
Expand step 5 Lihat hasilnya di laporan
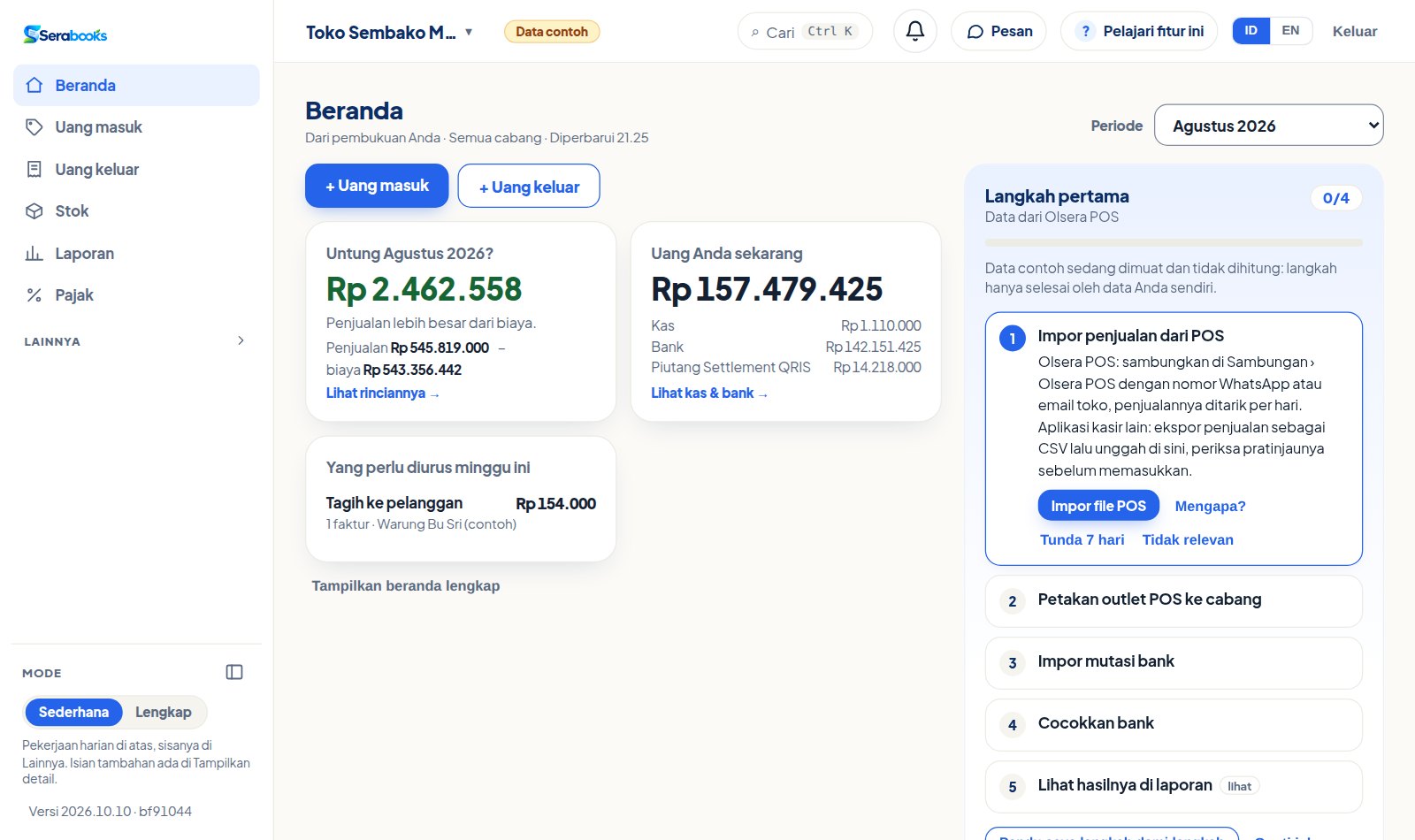click(x=1174, y=787)
